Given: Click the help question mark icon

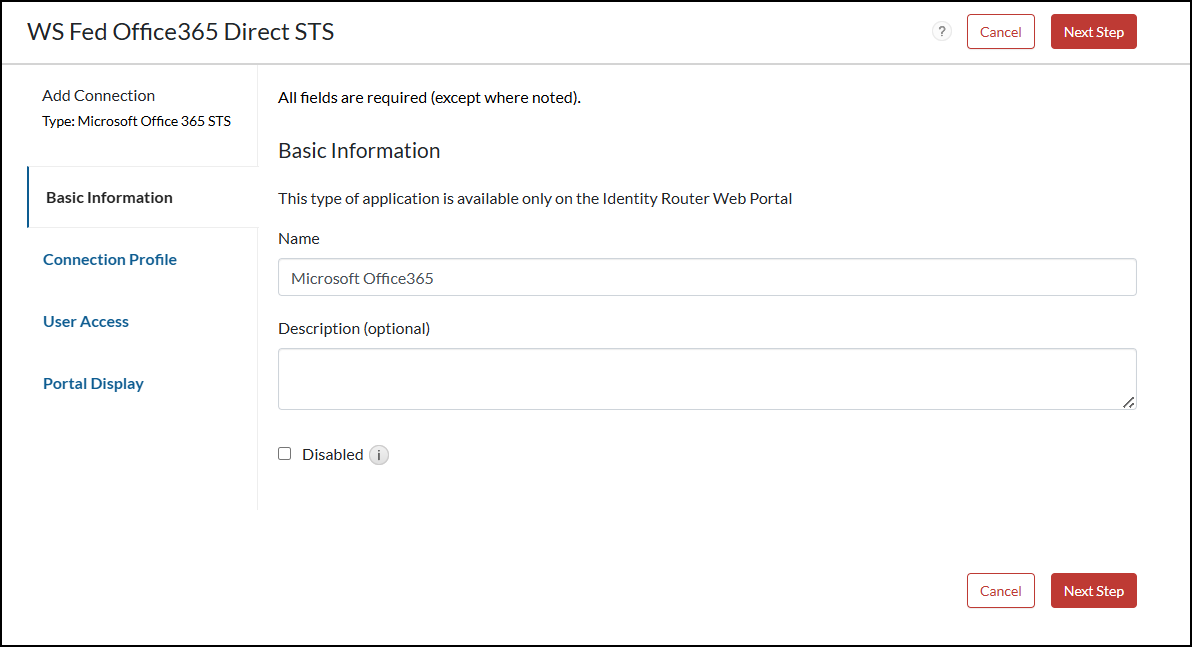Looking at the screenshot, I should pos(941,32).
